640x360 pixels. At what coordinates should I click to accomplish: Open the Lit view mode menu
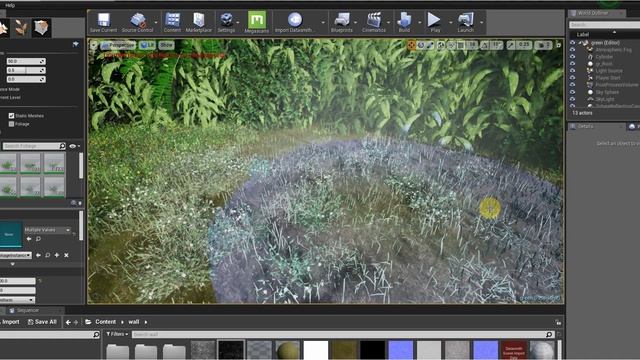pos(147,45)
